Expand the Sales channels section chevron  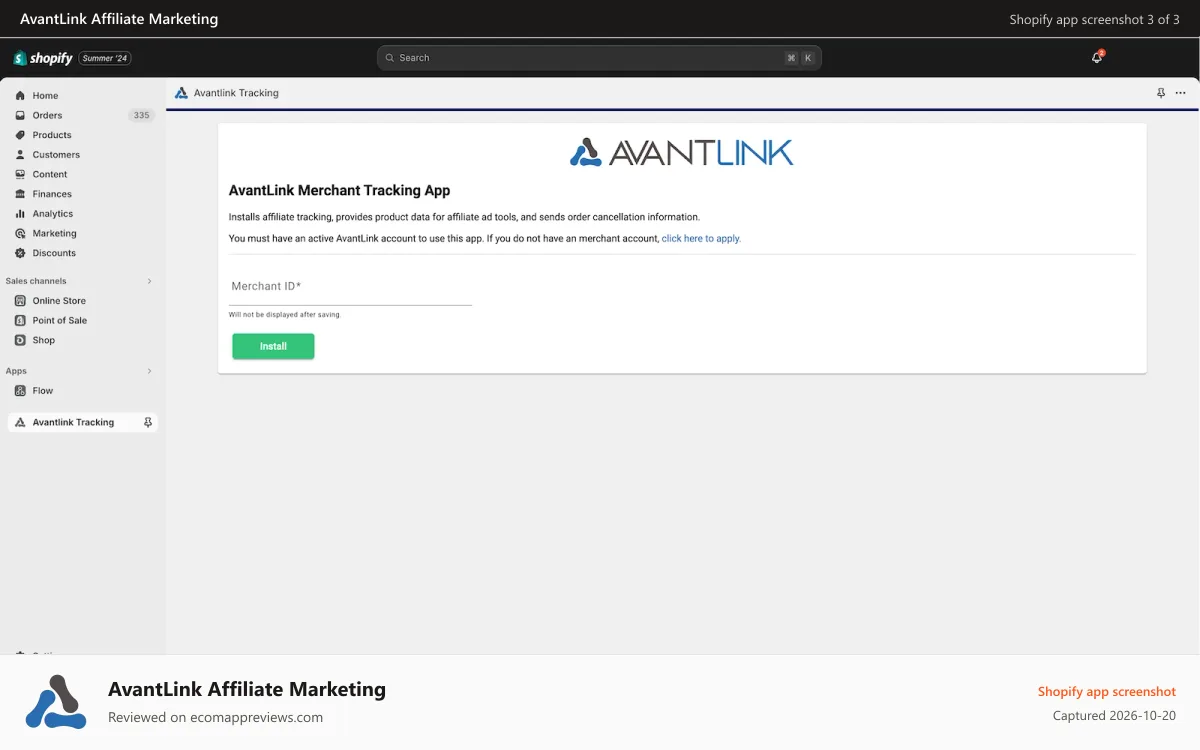tap(150, 281)
